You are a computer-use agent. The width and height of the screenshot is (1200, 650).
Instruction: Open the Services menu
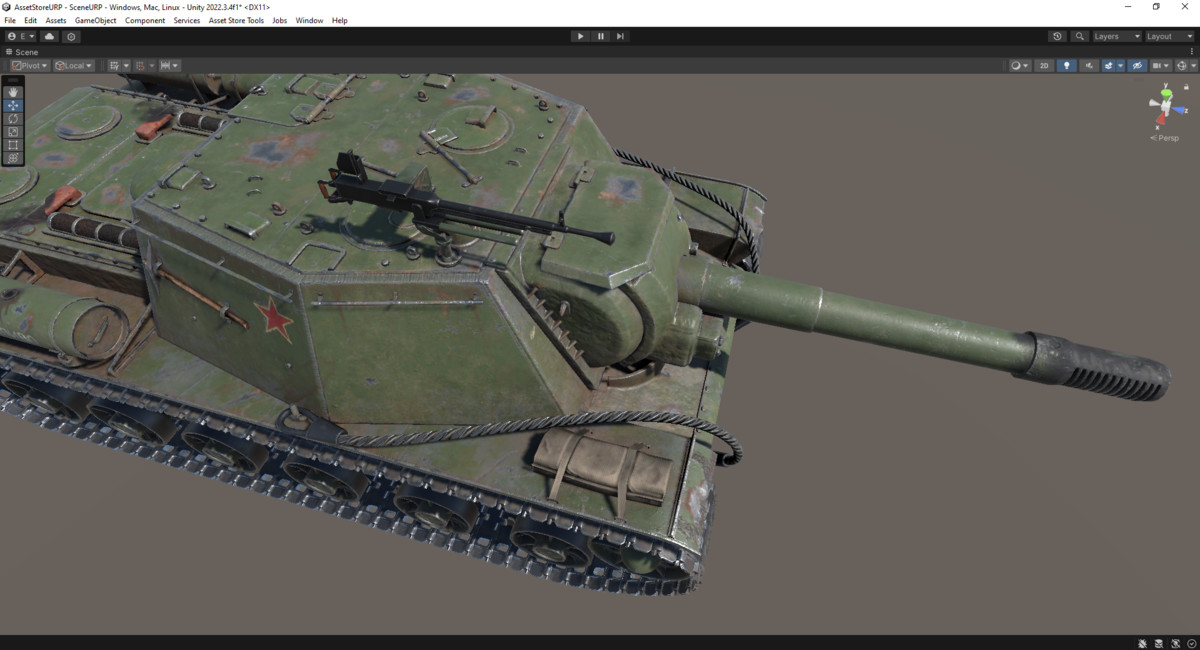187,20
